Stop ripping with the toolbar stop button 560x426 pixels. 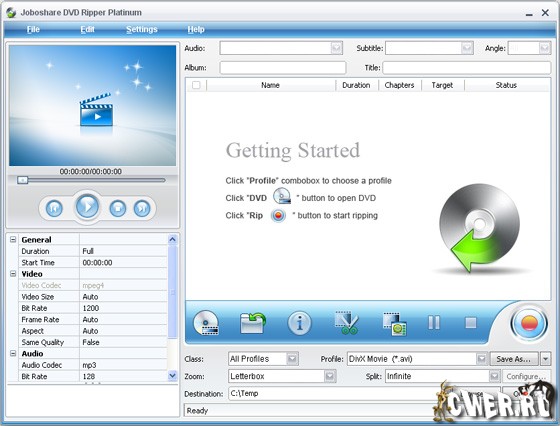coord(471,323)
